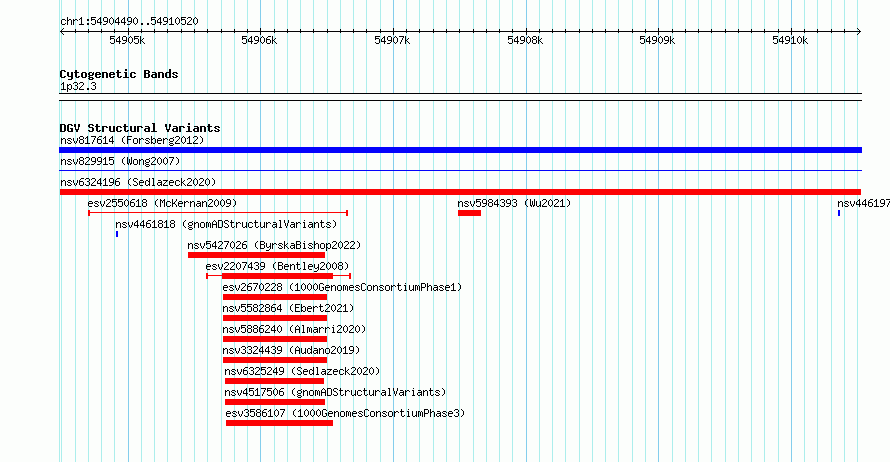Click the 54907k ruler position
The image size is (890, 462).
[392, 40]
